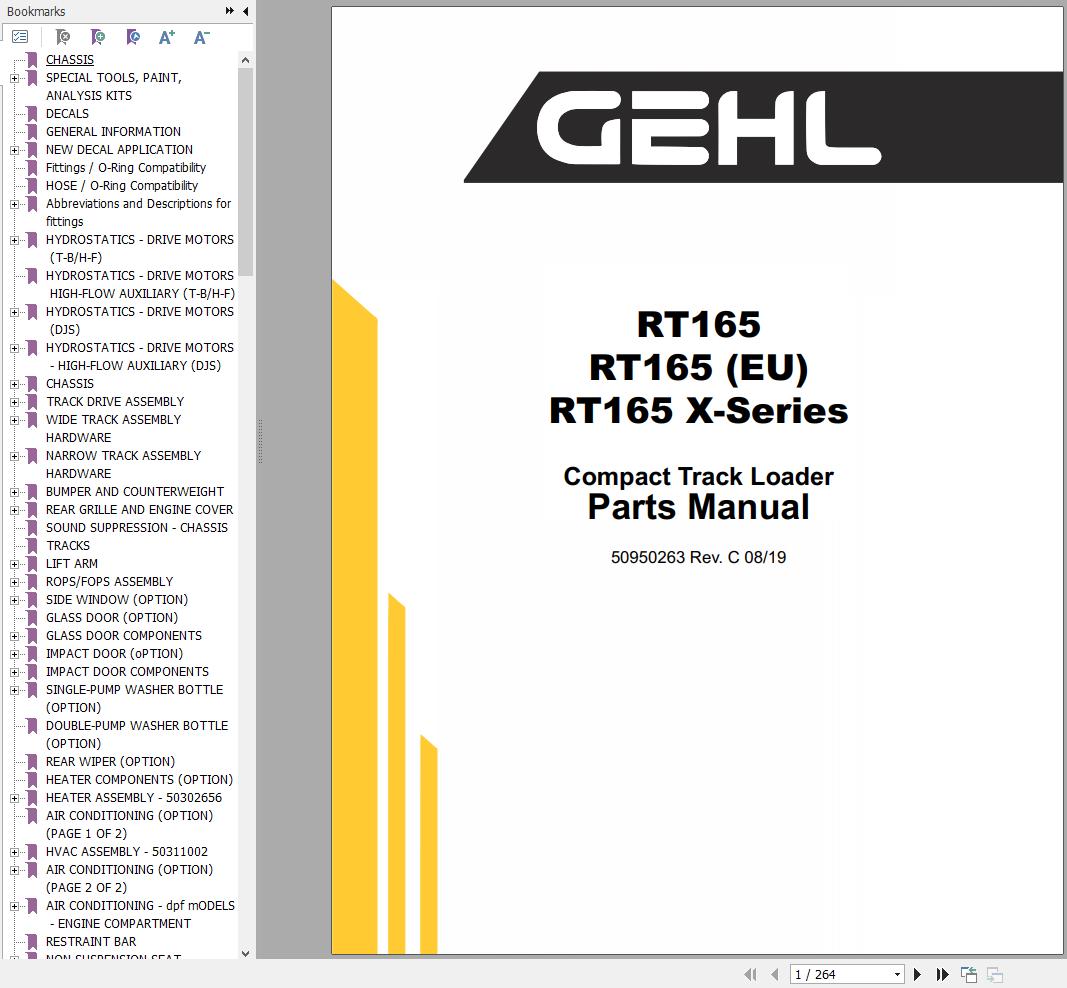Open HYDROSTATICS - HIGH-FLOW AUXILIARY (DJS) bookmark

tap(139, 357)
